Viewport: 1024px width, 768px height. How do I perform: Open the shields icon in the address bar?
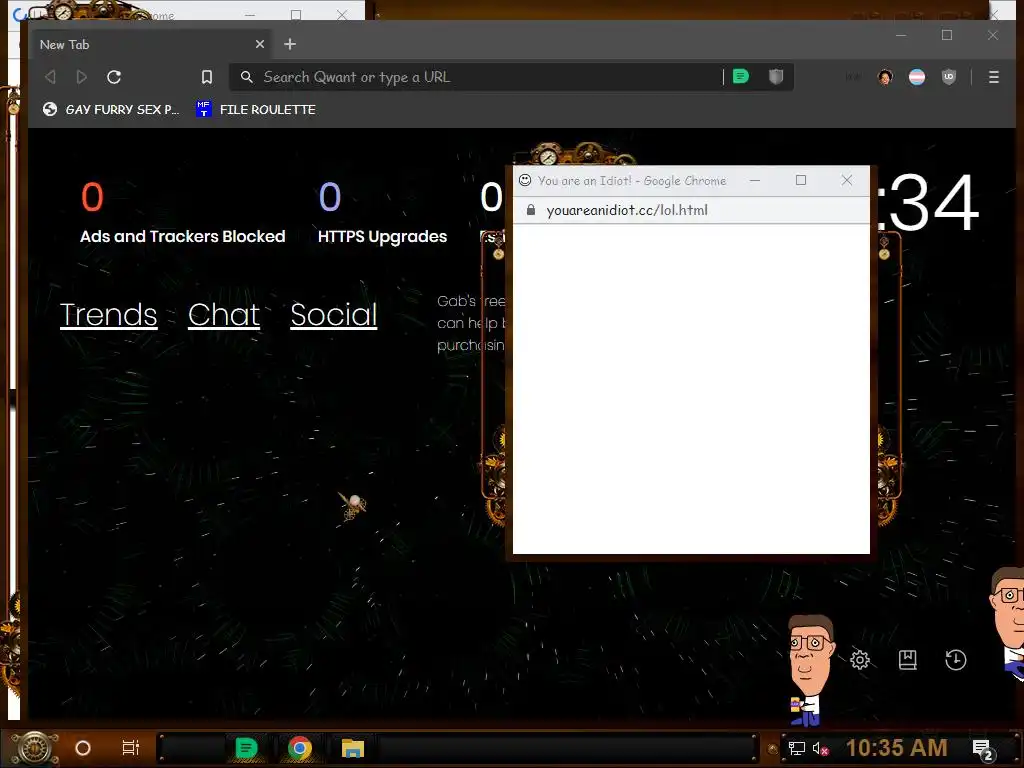point(776,76)
